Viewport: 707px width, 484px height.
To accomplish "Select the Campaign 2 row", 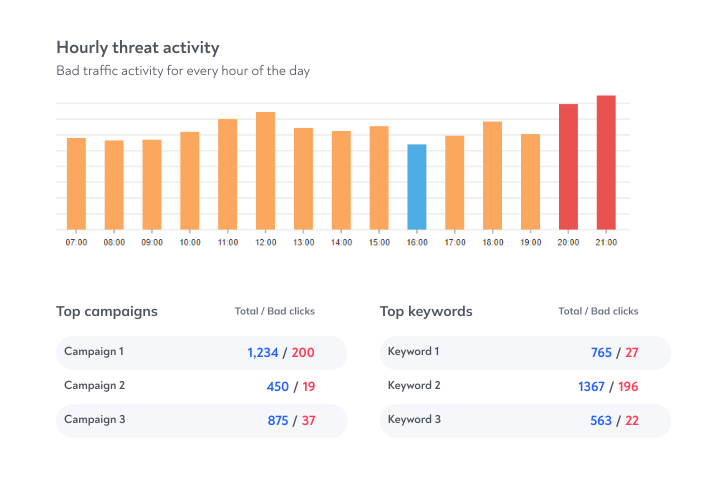I will 202,387.
